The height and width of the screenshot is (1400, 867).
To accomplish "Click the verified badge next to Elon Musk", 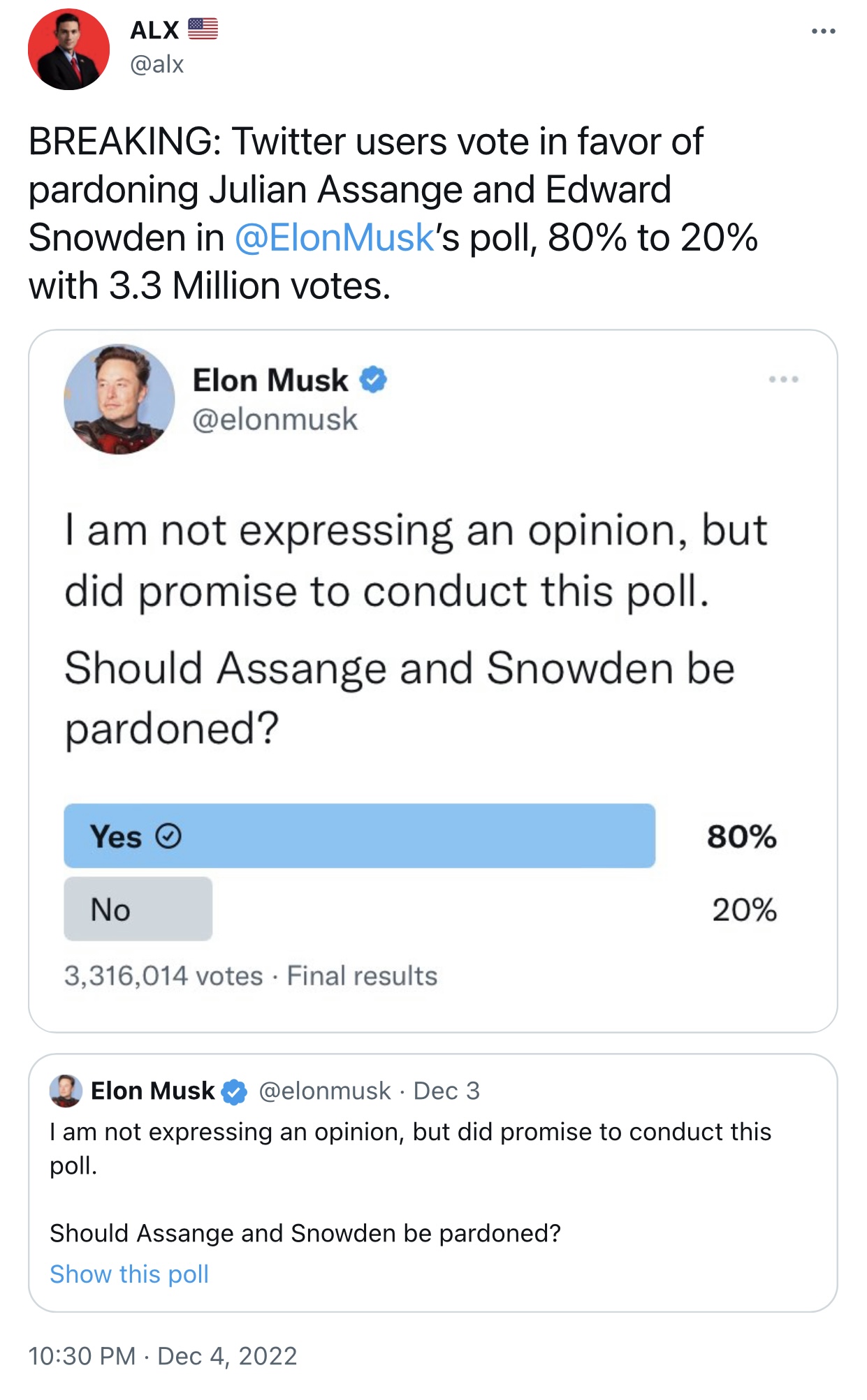I will point(373,380).
